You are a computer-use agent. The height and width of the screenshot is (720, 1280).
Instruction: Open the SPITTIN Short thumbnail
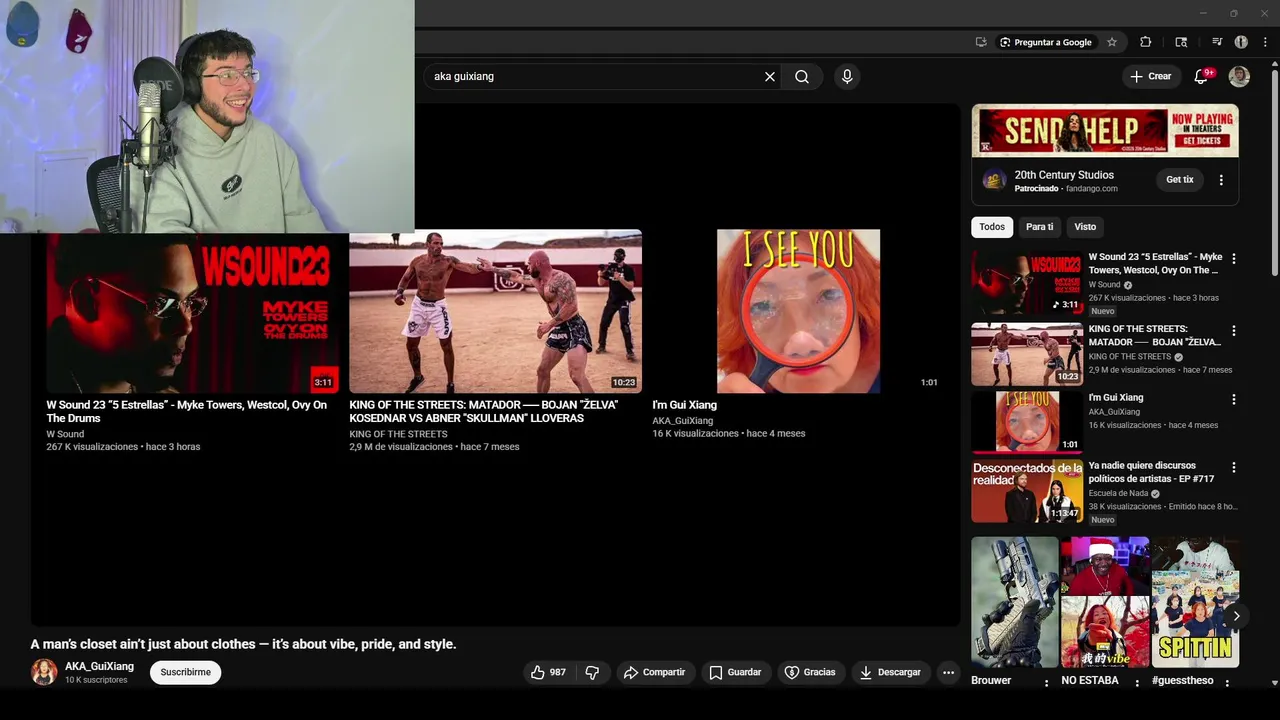[1195, 602]
